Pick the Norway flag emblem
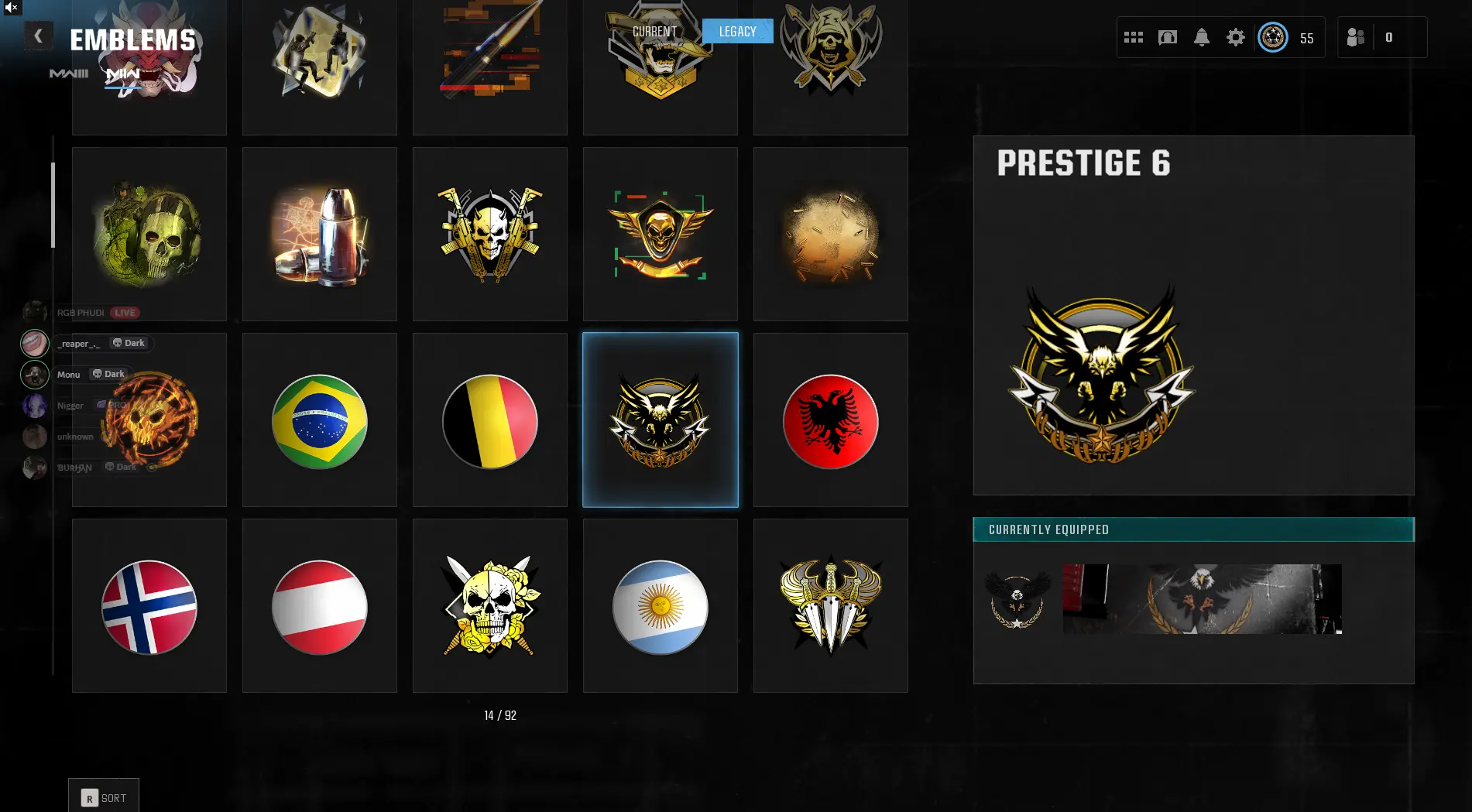 coord(149,606)
